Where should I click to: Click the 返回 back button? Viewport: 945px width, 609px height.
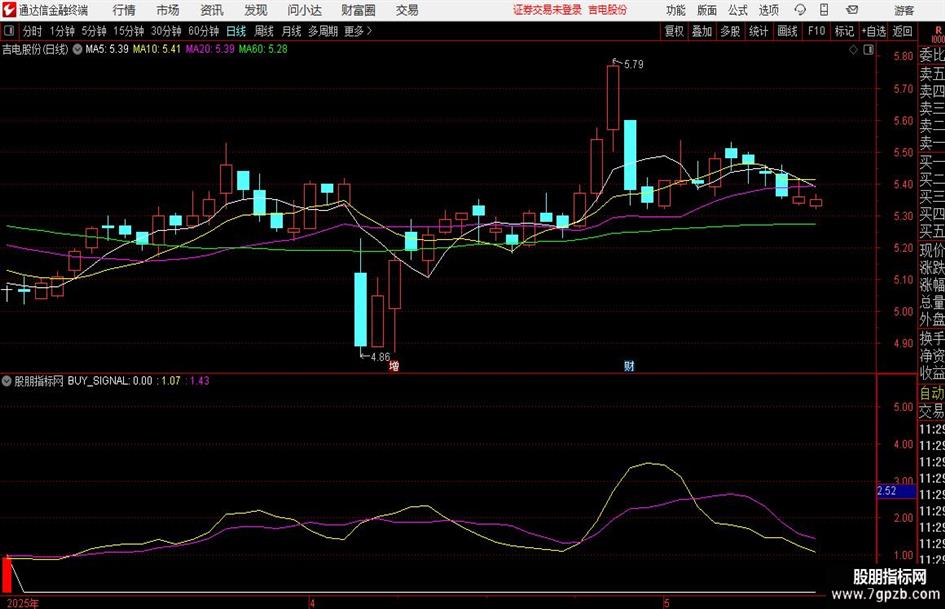[x=902, y=31]
